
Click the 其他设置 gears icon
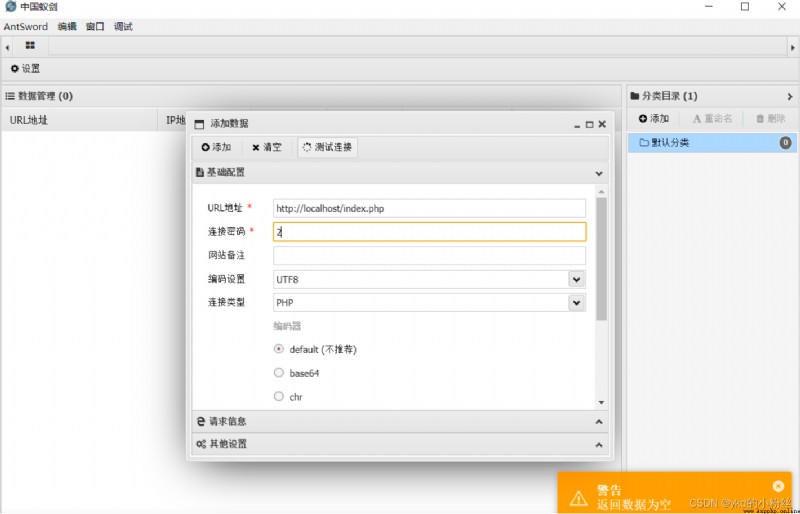(x=201, y=444)
